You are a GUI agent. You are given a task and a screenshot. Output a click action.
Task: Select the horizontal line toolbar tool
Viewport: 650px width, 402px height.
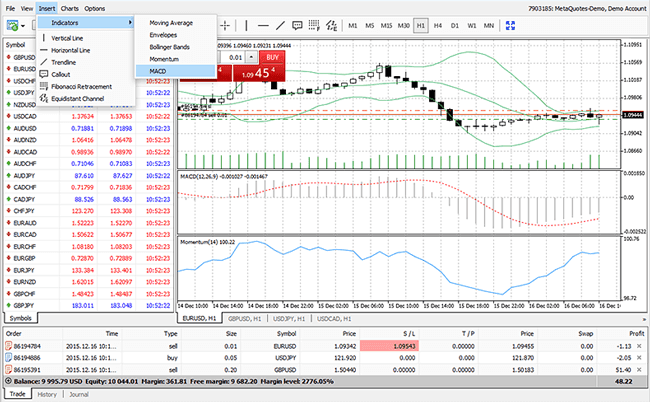pos(263,26)
